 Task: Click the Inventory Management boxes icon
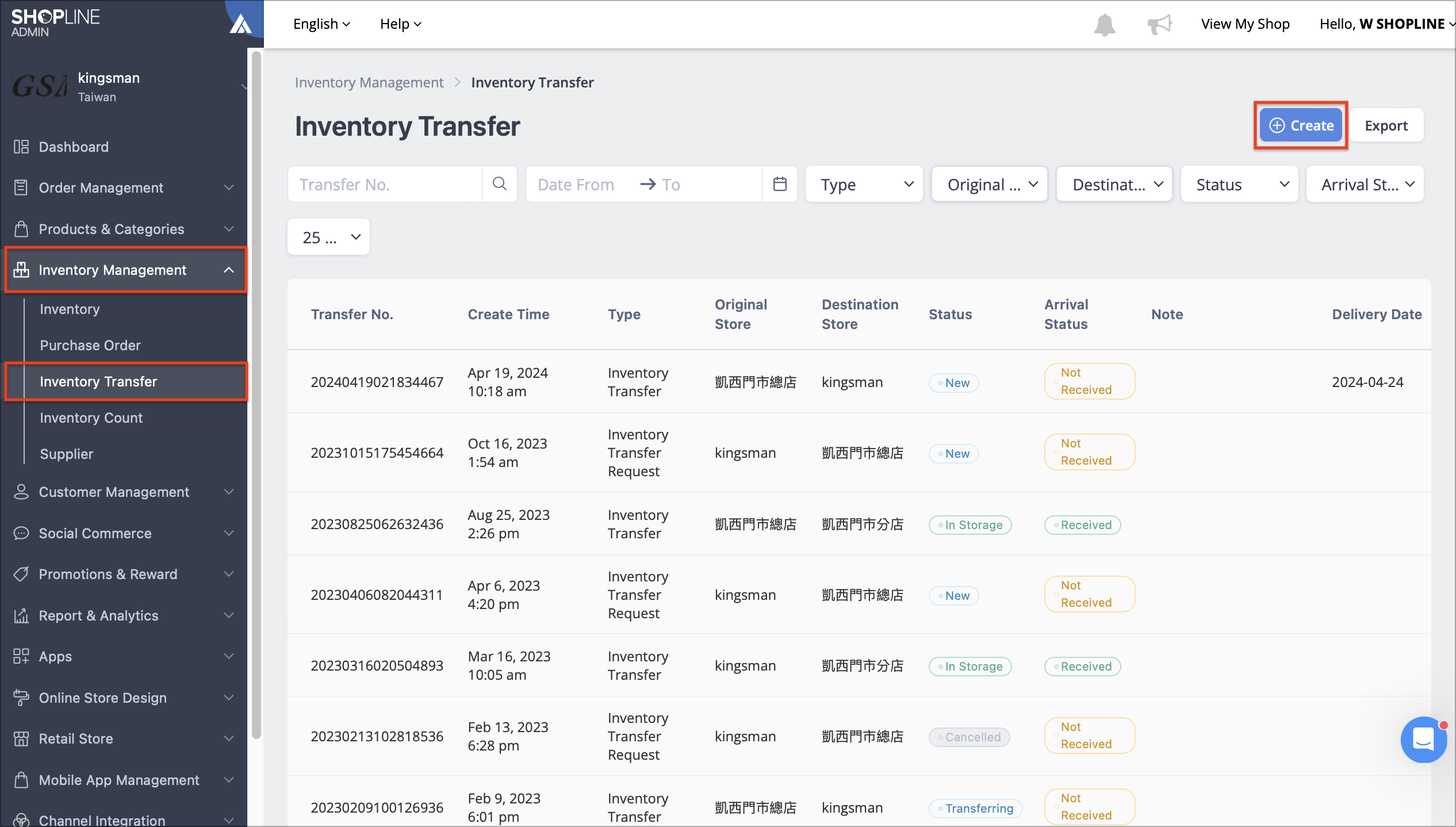point(21,270)
